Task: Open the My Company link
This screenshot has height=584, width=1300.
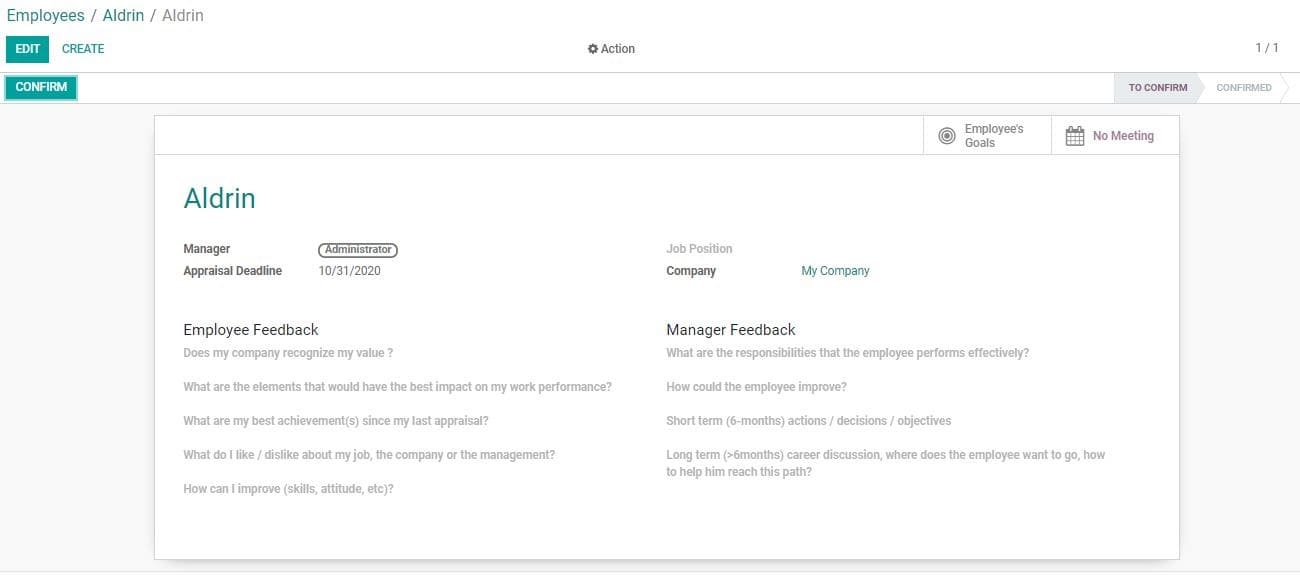Action: (x=835, y=271)
